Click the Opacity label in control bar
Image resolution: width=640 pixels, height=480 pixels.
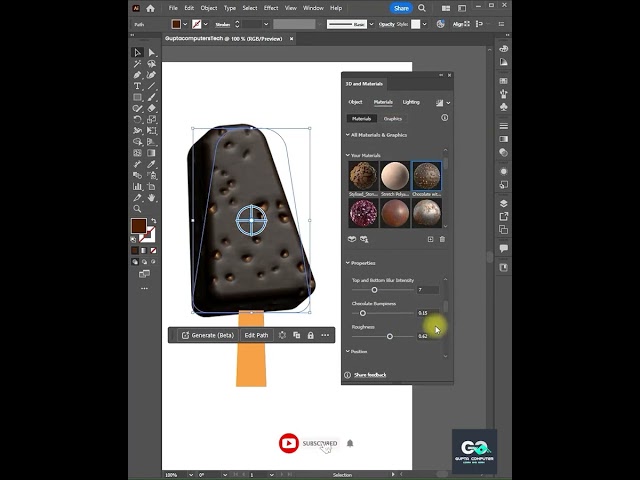[x=387, y=24]
